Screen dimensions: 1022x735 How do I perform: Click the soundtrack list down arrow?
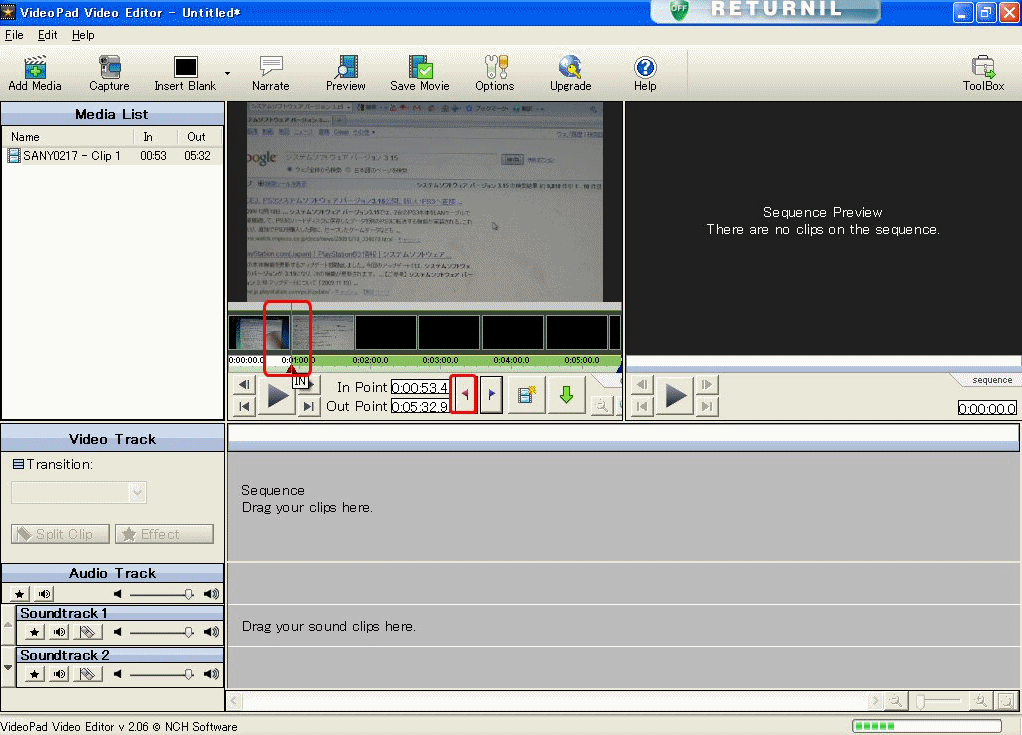(8, 667)
